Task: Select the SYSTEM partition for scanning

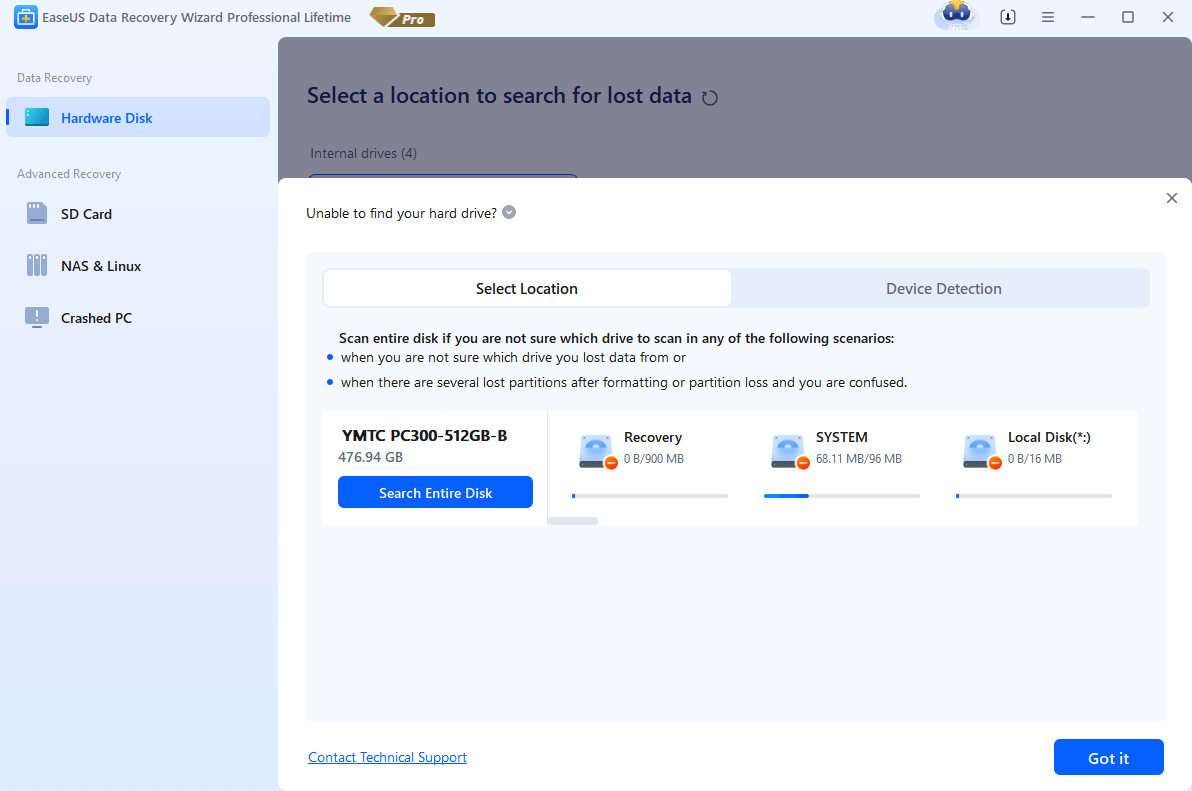Action: pos(840,450)
